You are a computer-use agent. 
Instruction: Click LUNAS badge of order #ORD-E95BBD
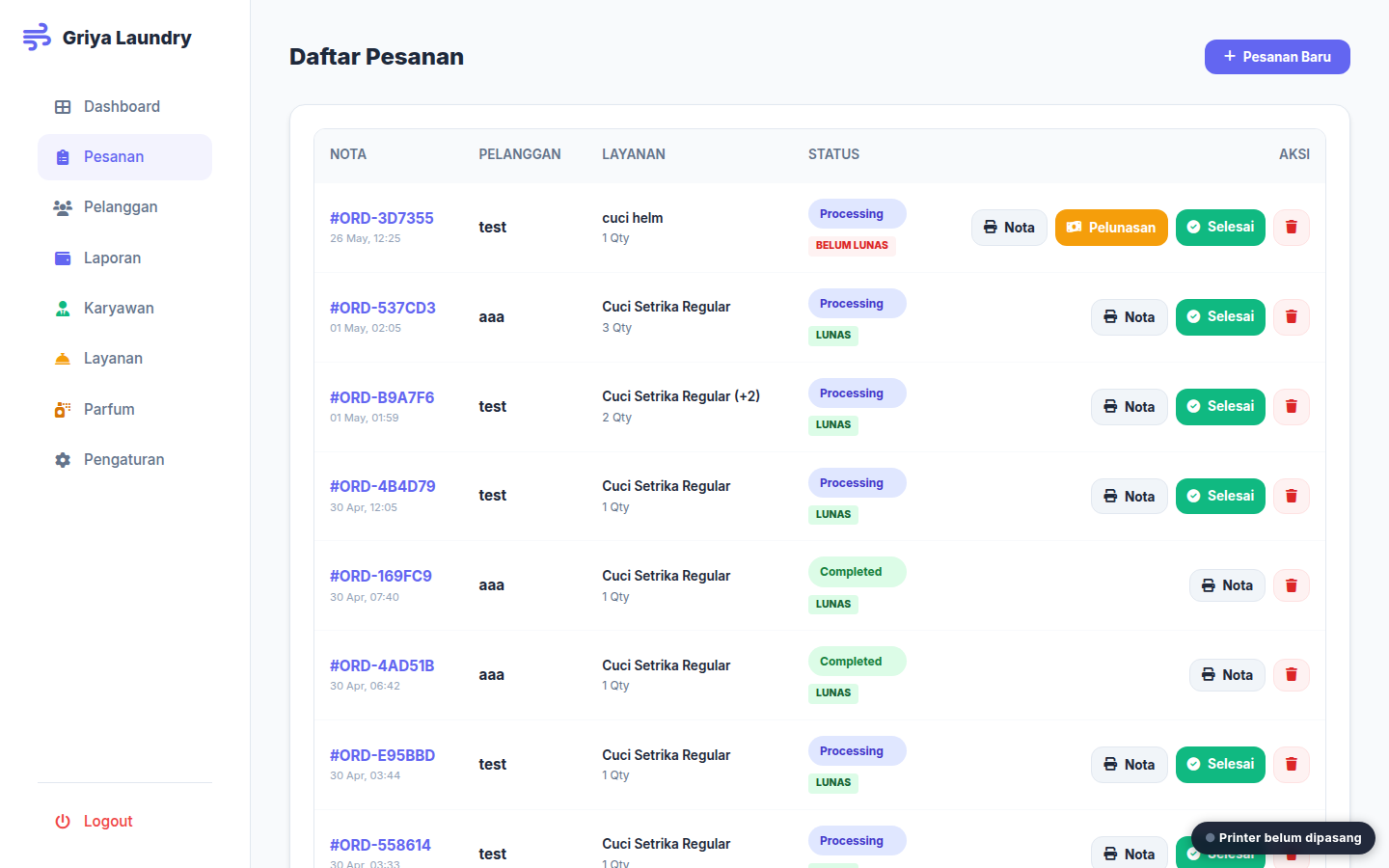coord(833,783)
